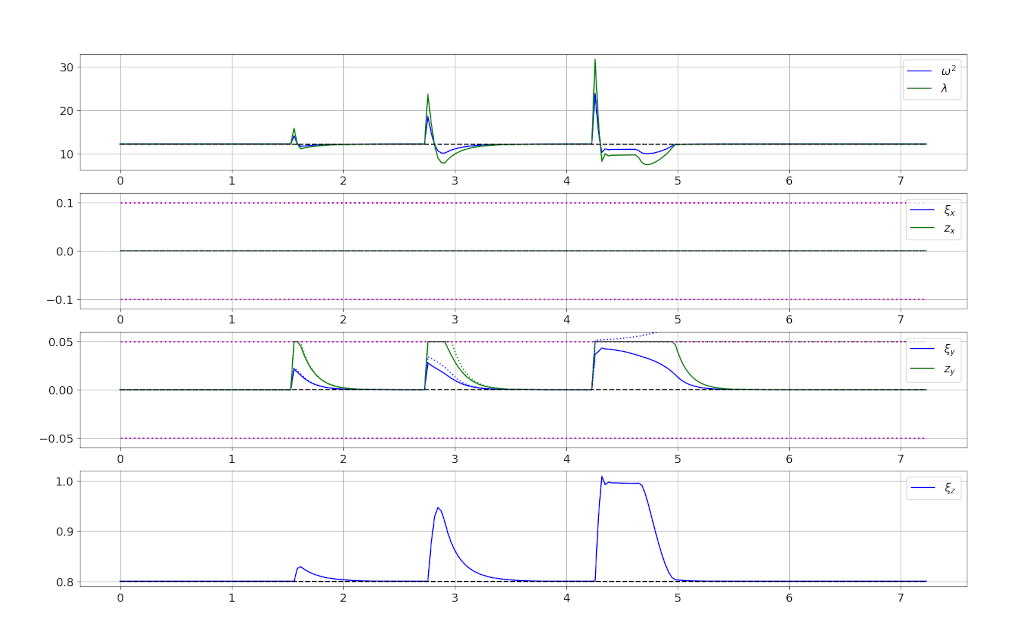Click the tallest green λ spike in top plot
Image resolution: width=1024 pixels, height=640 pixels.
point(595,60)
